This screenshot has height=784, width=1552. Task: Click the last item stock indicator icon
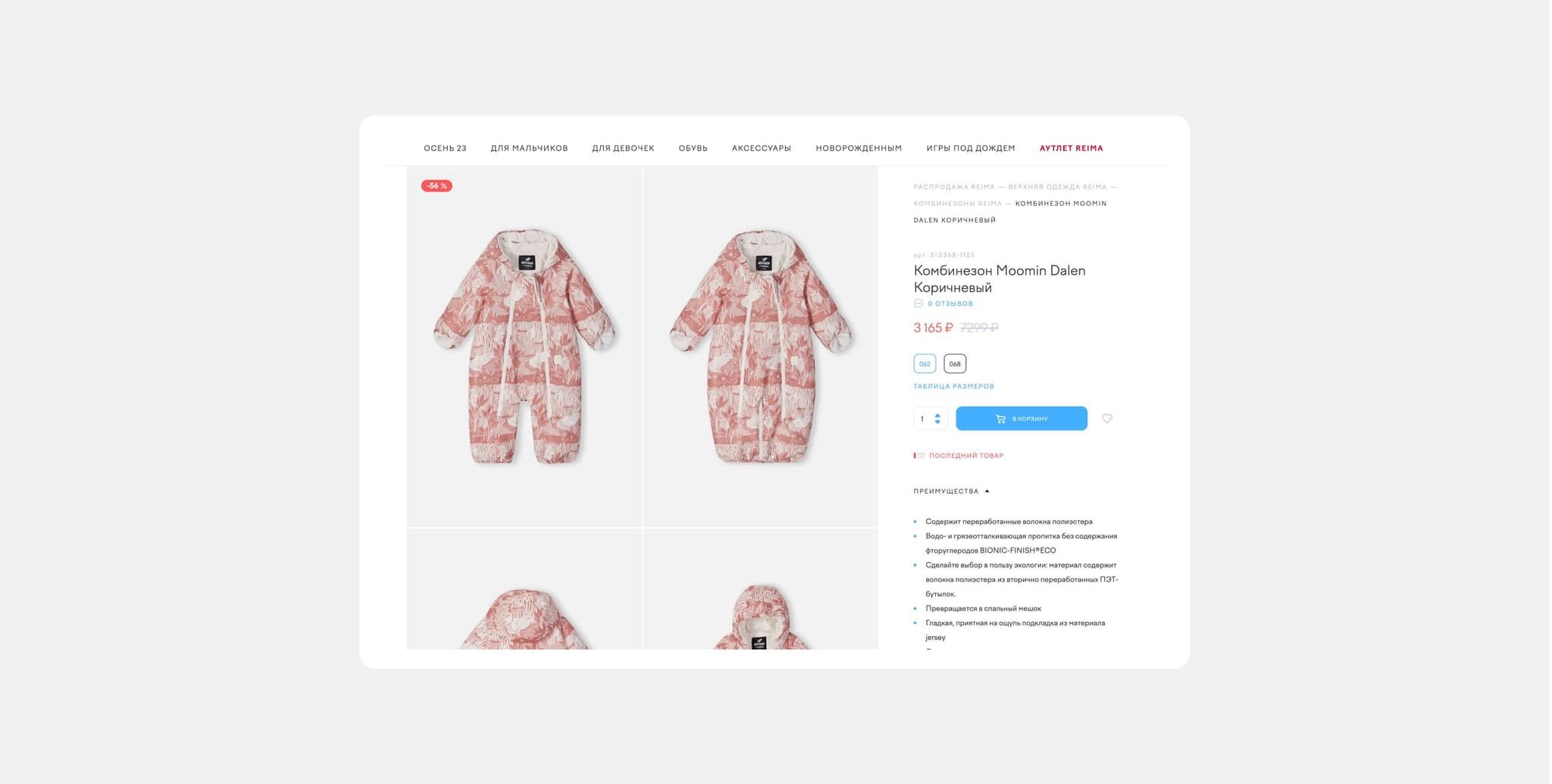click(918, 455)
